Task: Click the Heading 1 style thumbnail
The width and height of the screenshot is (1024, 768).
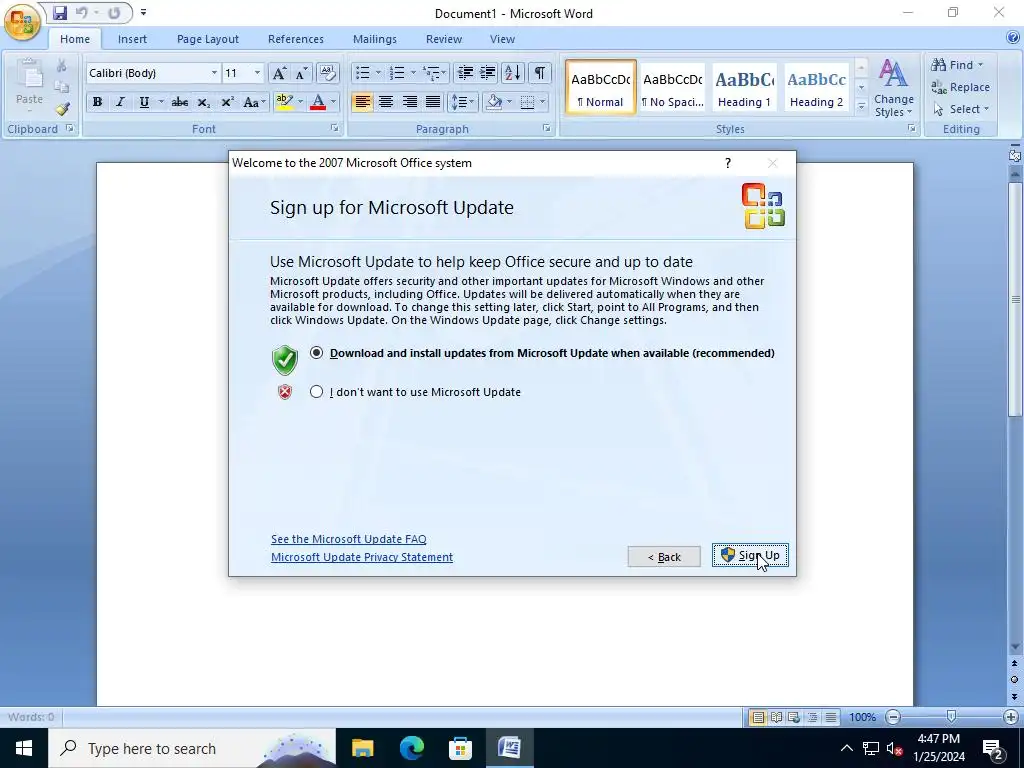Action: click(744, 88)
